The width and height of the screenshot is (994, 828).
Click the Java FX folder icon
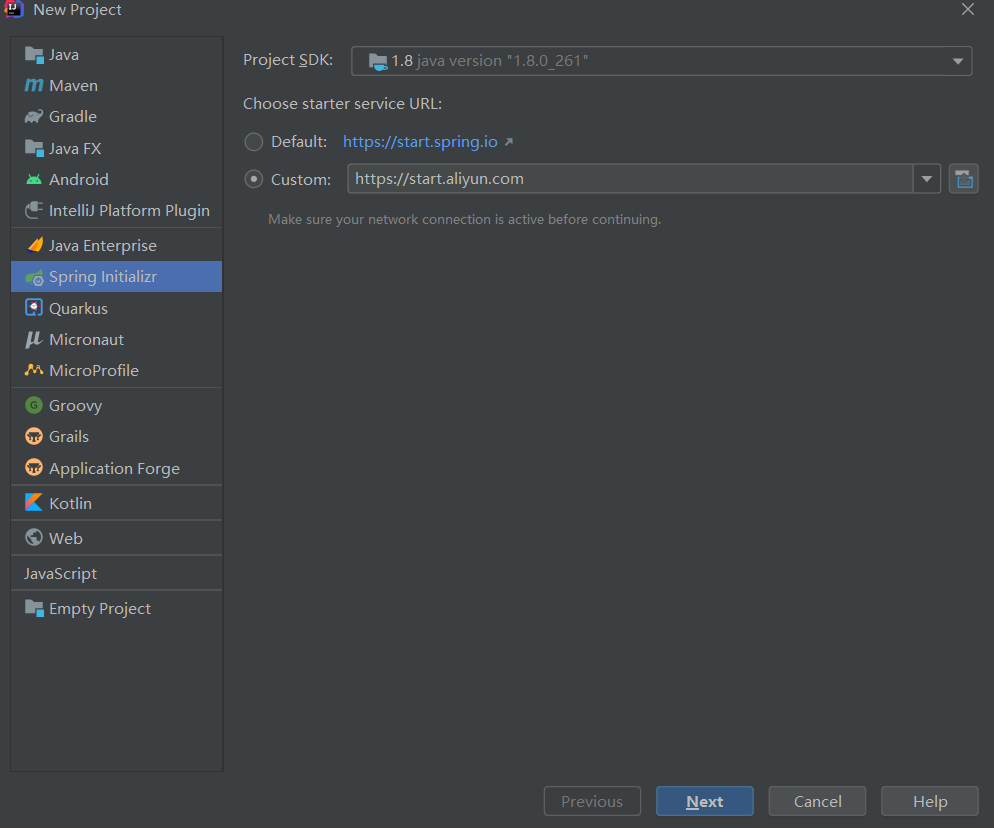pyautogui.click(x=34, y=148)
